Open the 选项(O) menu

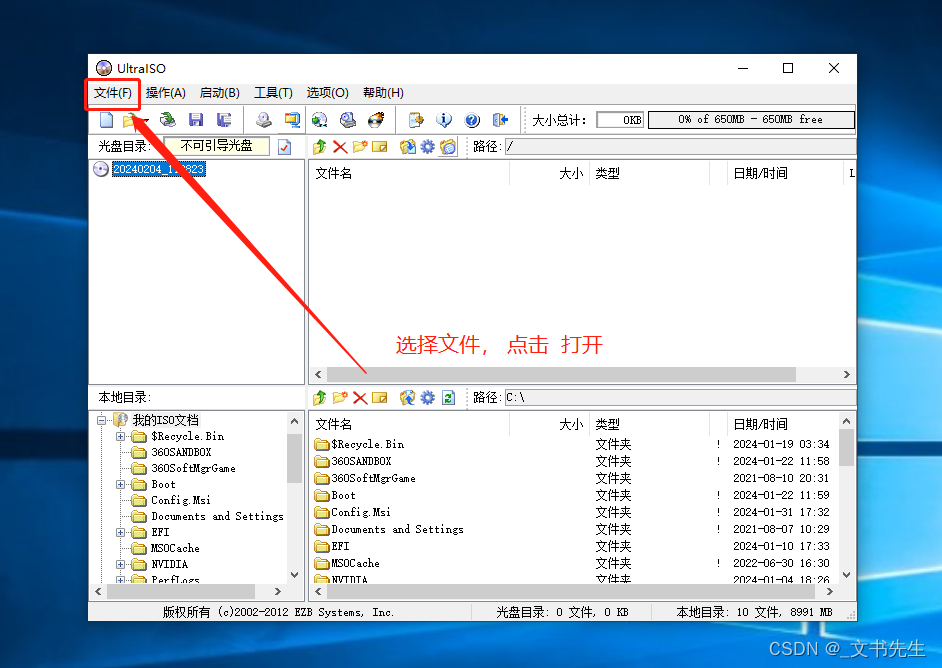tap(327, 93)
